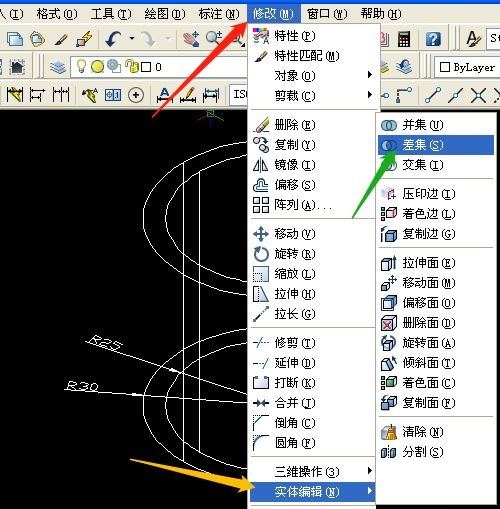Open the 格式(O) menu
This screenshot has width=500, height=509.
pos(57,14)
